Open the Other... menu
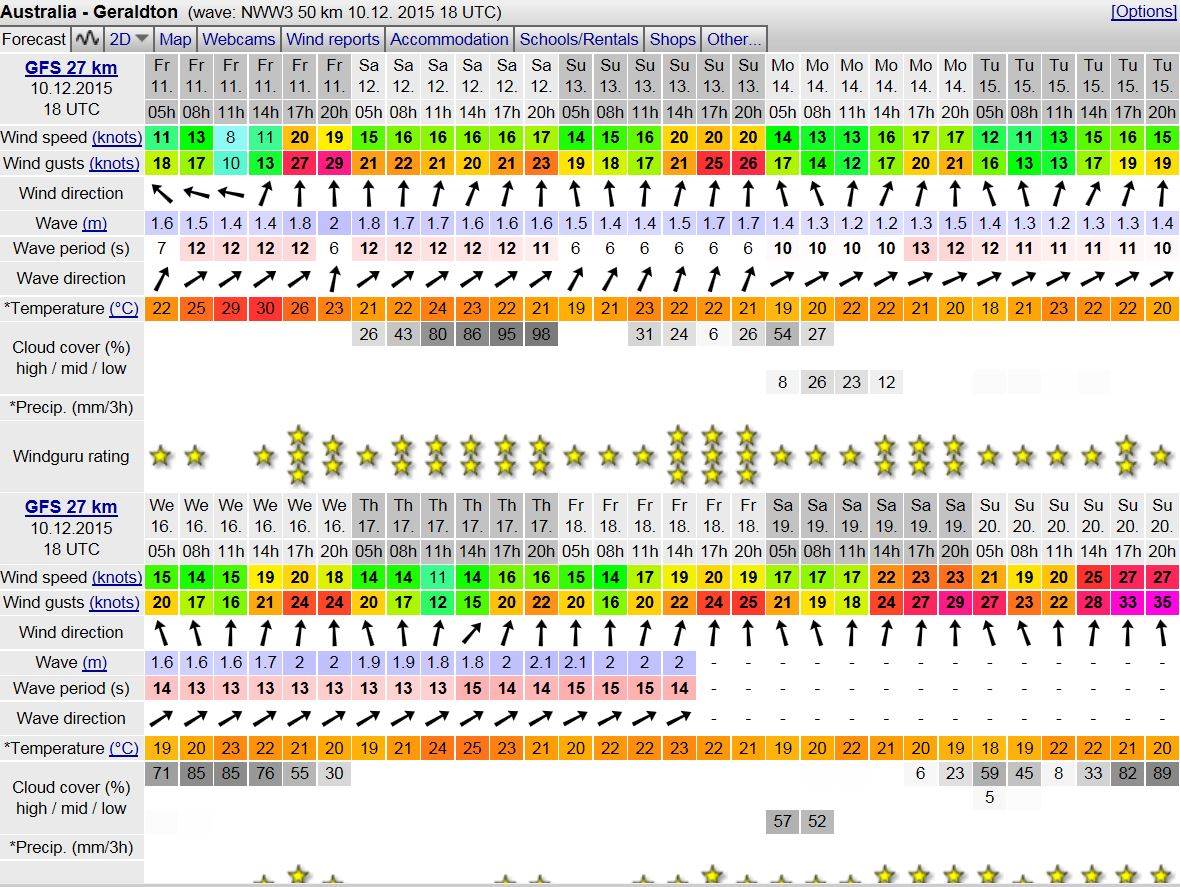 pyautogui.click(x=734, y=39)
